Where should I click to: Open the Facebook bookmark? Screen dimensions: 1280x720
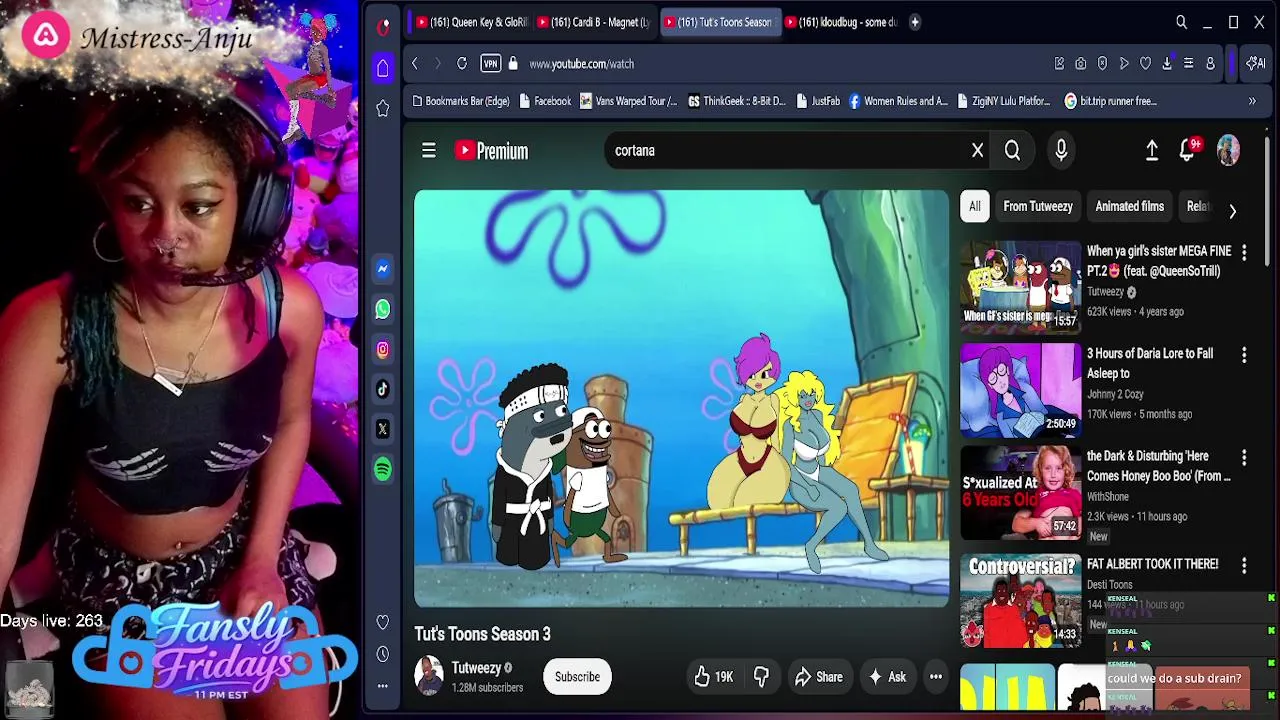click(x=544, y=101)
